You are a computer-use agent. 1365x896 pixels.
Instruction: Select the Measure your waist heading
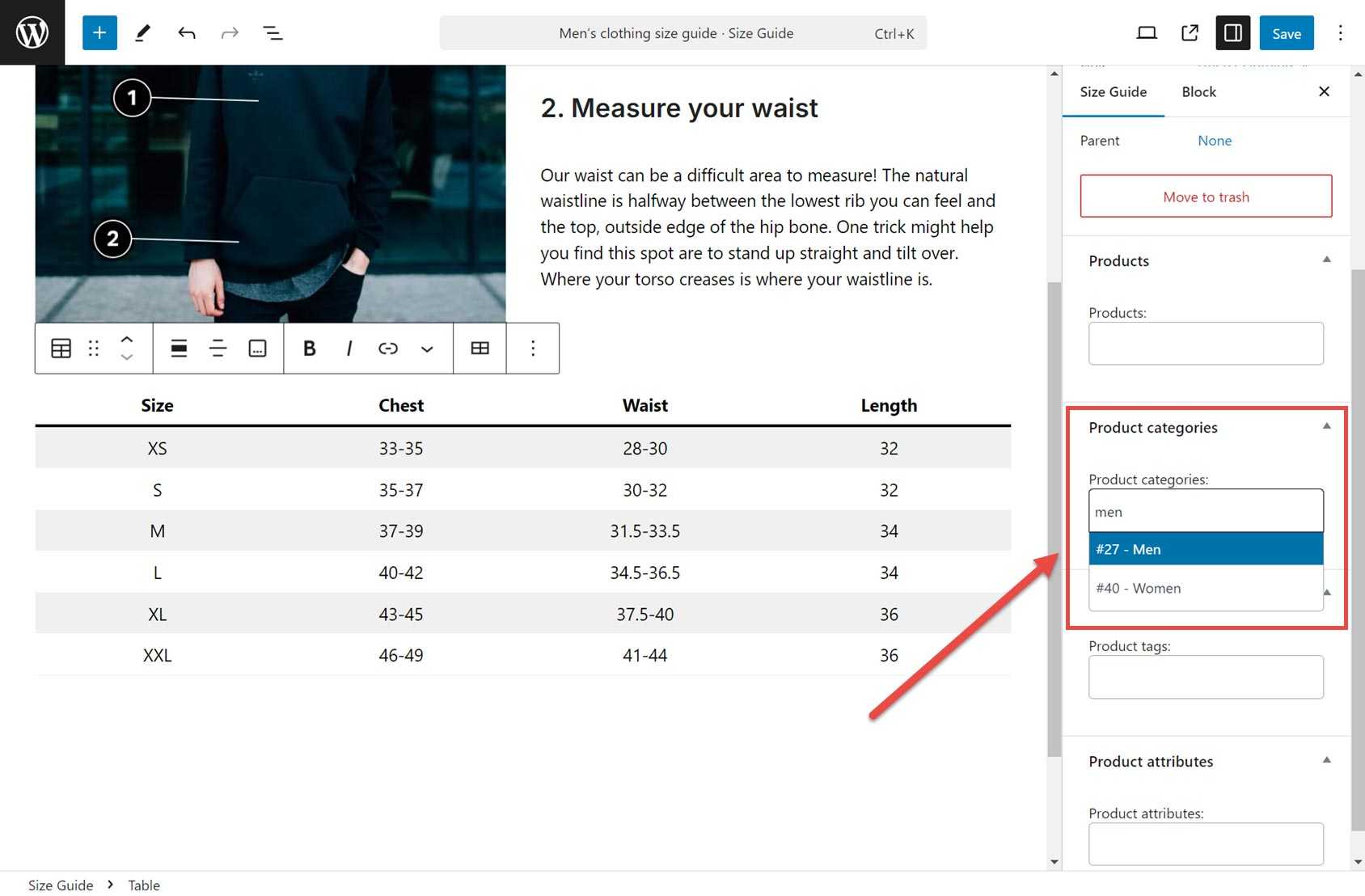coord(679,108)
